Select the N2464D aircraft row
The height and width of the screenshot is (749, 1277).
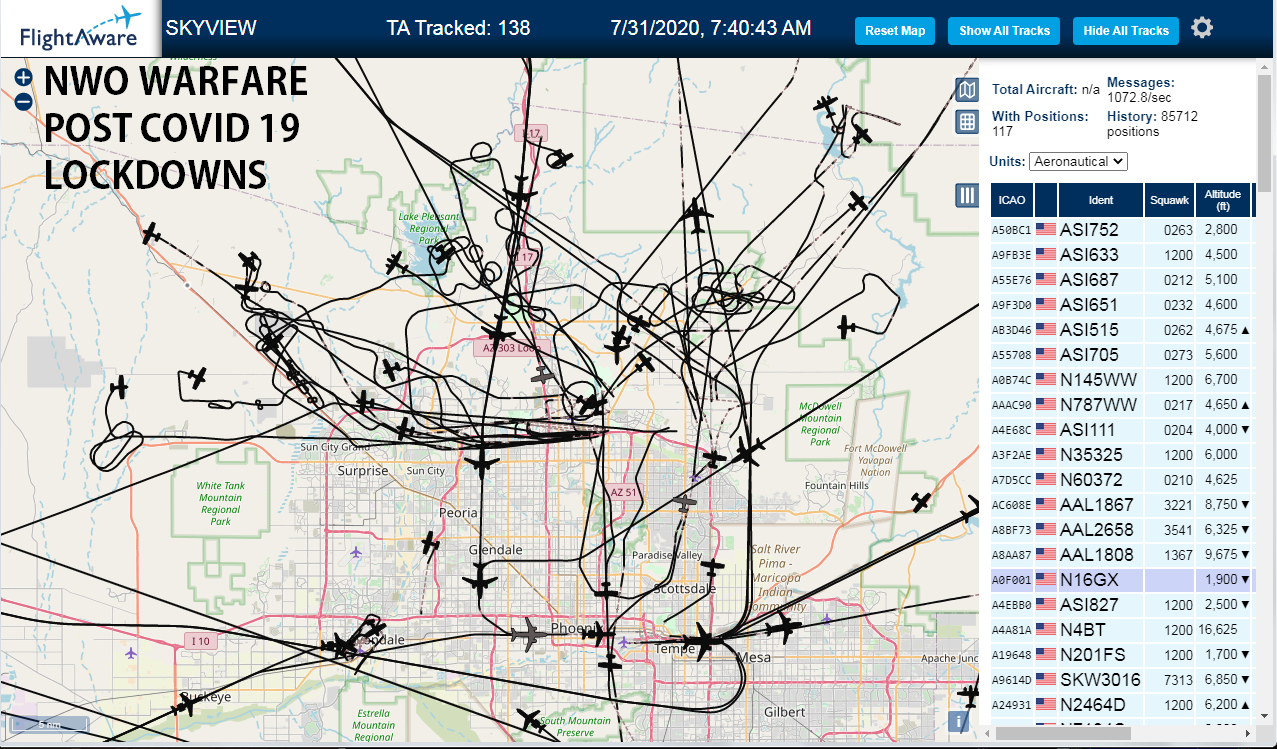[1122, 704]
